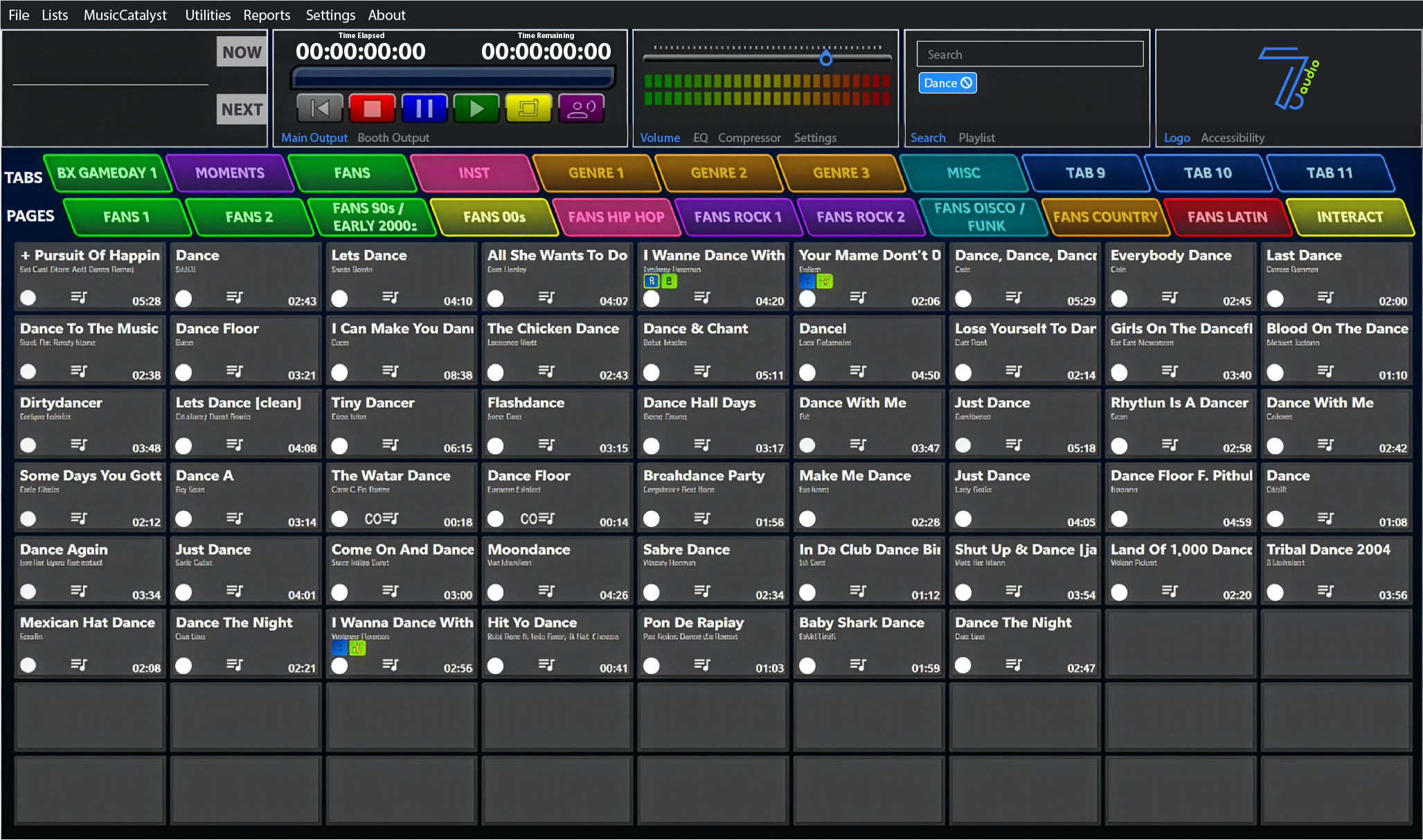Click the queue icon on Flashdance tile

point(546,445)
